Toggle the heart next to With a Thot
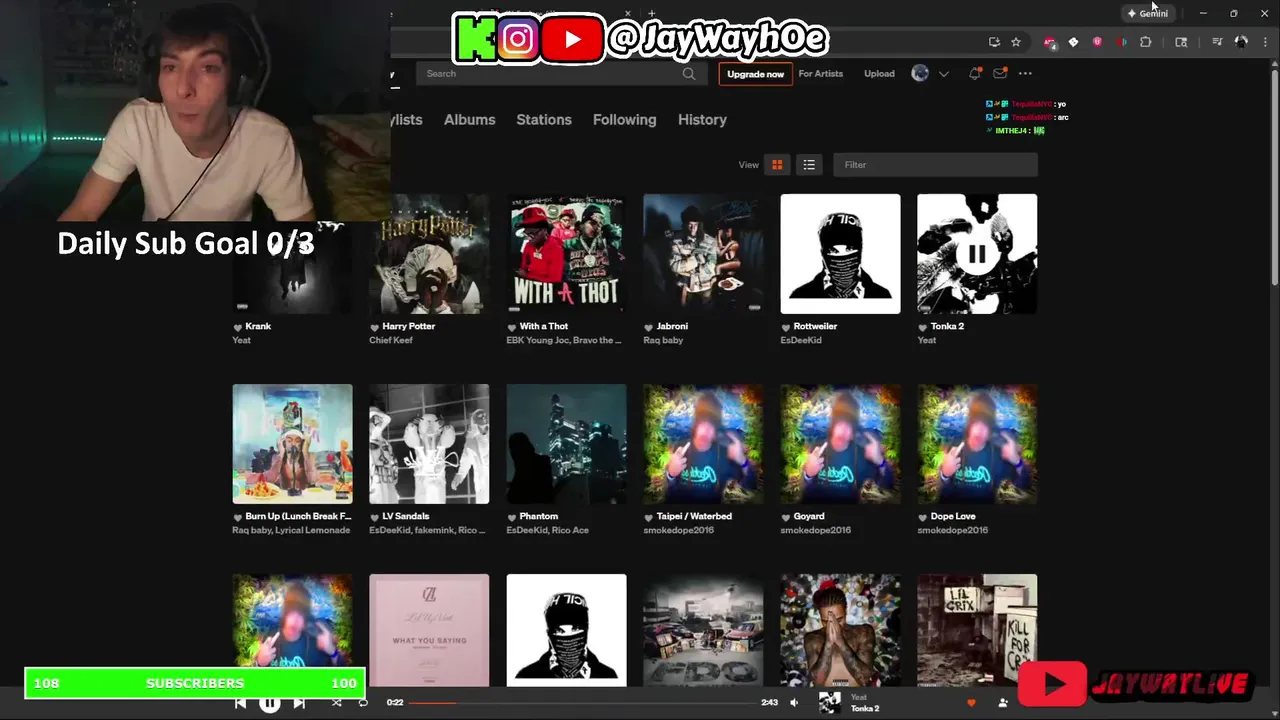Image resolution: width=1280 pixels, height=720 pixels. (x=512, y=327)
